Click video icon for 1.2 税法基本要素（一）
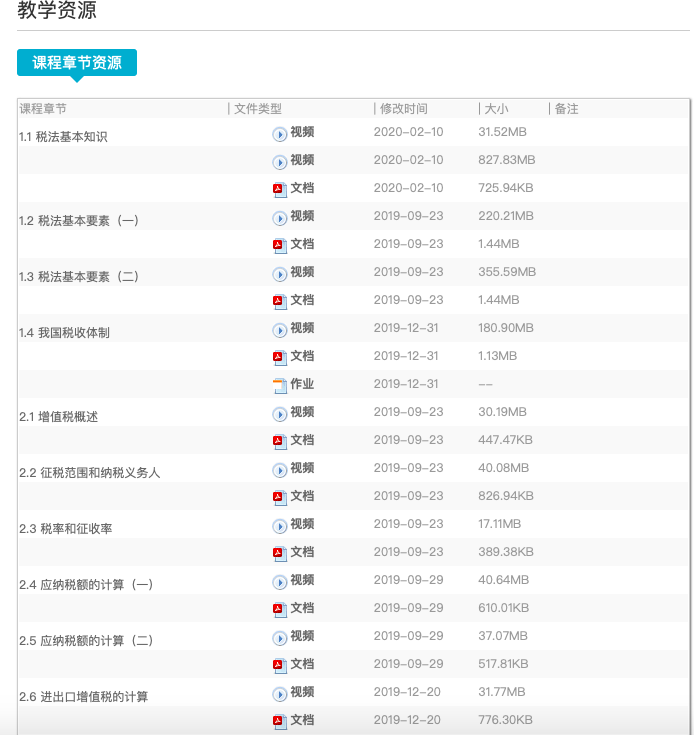 pos(280,217)
